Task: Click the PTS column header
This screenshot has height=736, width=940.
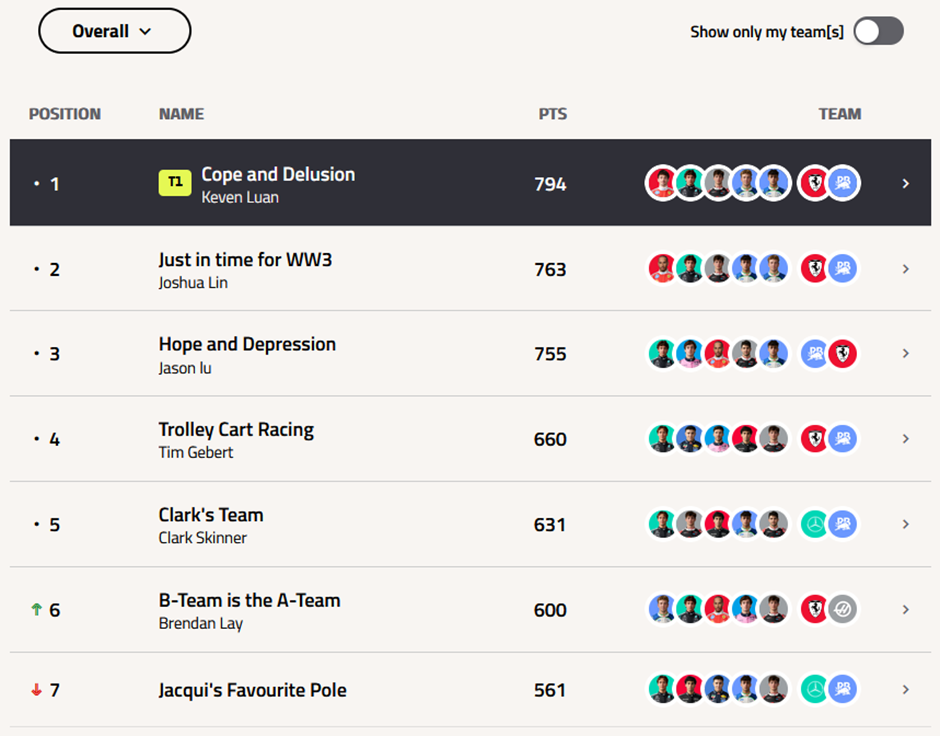Action: click(x=552, y=114)
